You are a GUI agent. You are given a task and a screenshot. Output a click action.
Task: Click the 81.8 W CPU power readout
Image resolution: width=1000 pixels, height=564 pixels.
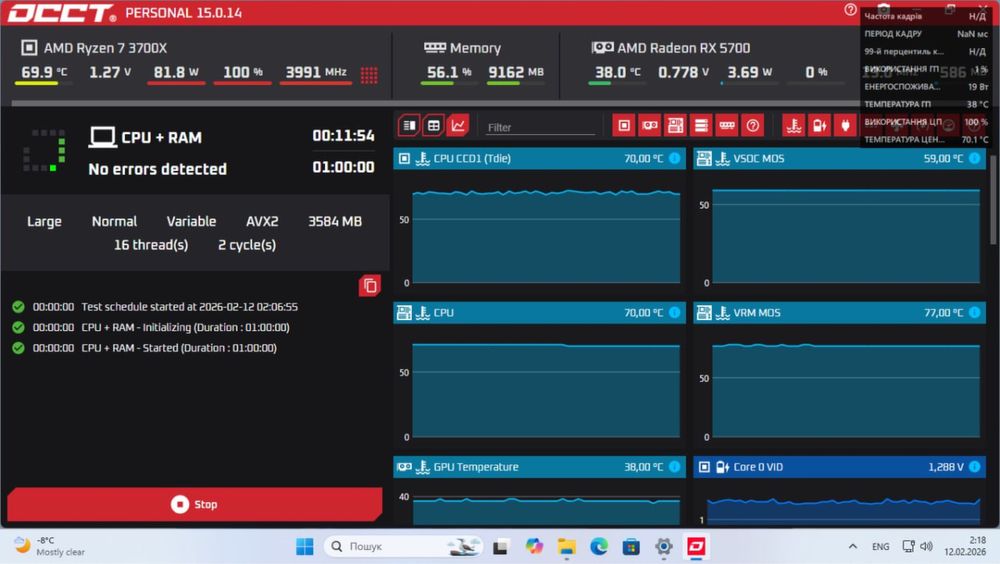click(x=176, y=72)
